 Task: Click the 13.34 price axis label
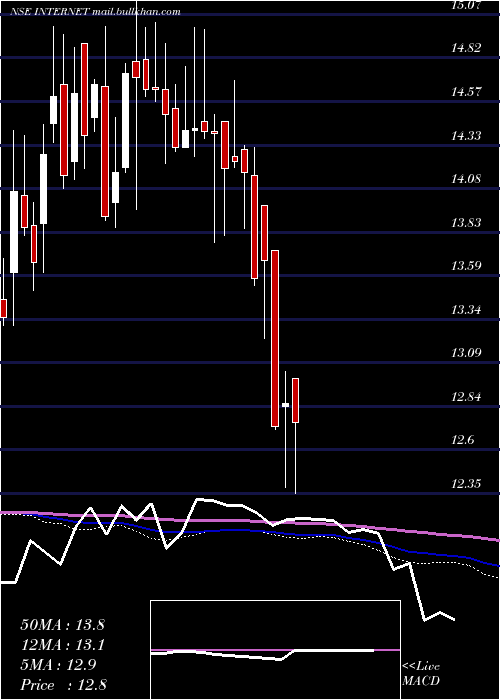coord(466,309)
